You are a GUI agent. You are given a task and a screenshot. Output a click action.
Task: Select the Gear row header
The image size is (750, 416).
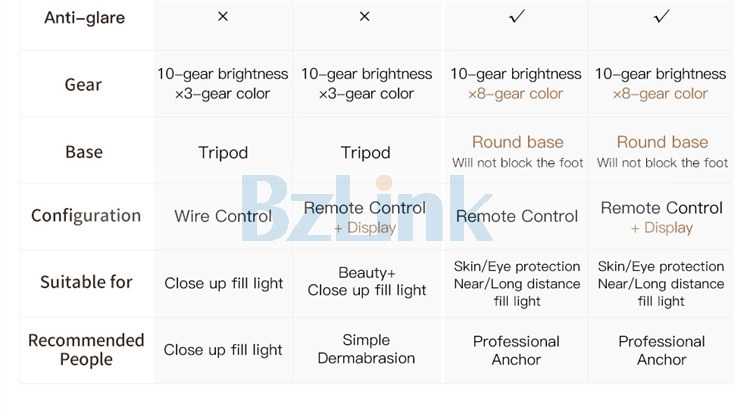83,85
